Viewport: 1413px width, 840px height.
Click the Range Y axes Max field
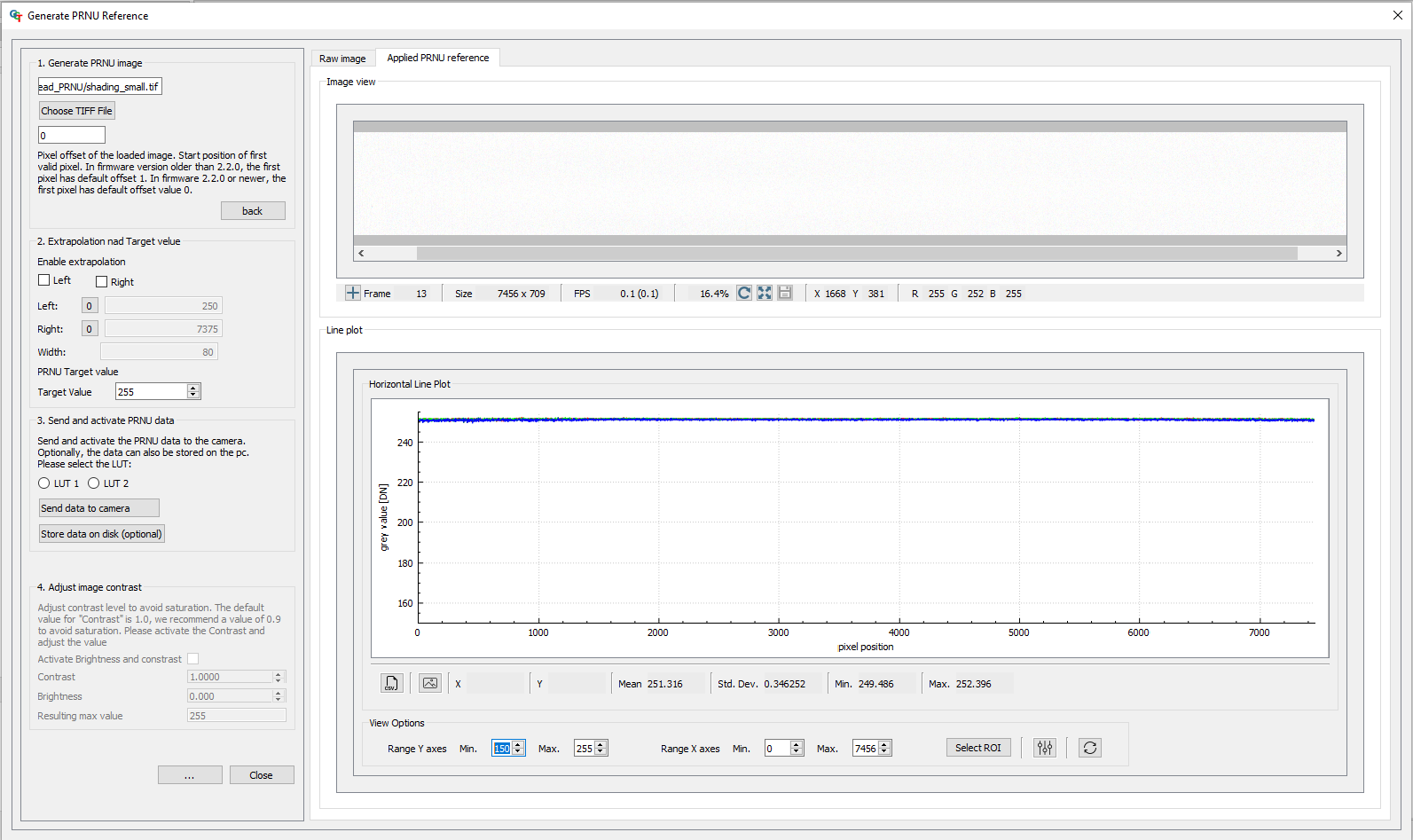pyautogui.click(x=584, y=748)
